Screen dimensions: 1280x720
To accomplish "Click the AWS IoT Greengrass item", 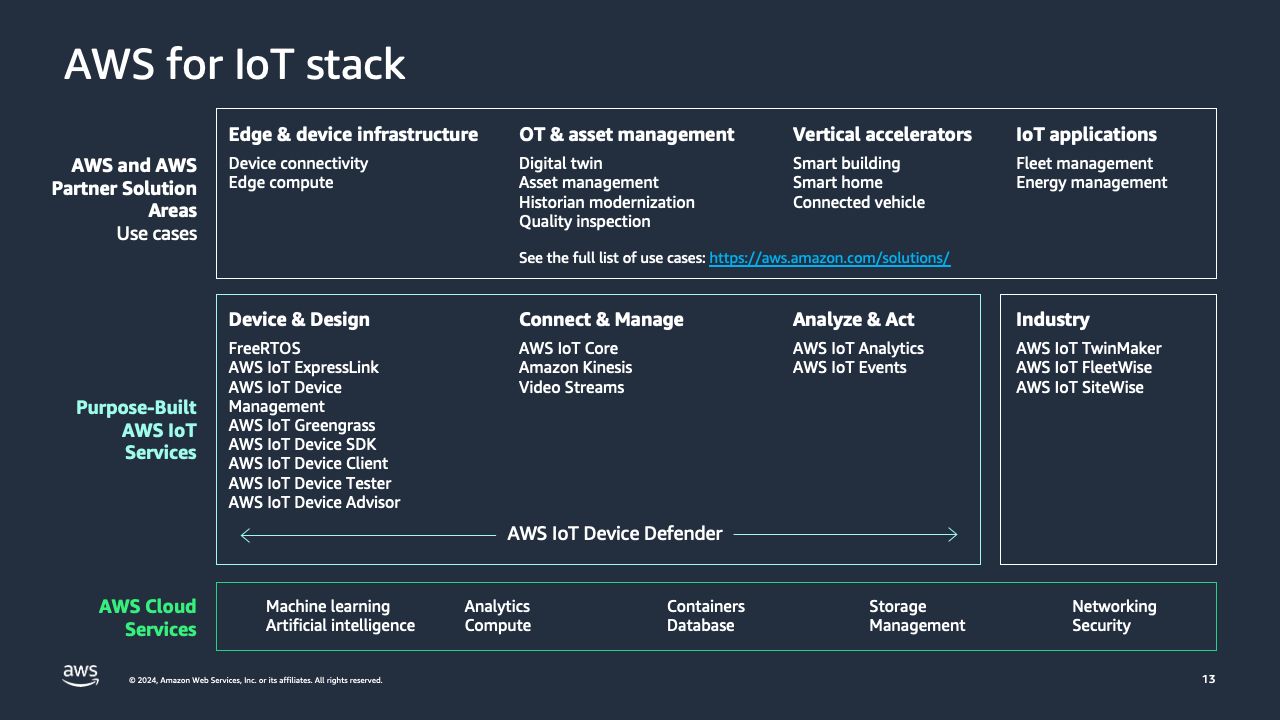I will point(301,425).
